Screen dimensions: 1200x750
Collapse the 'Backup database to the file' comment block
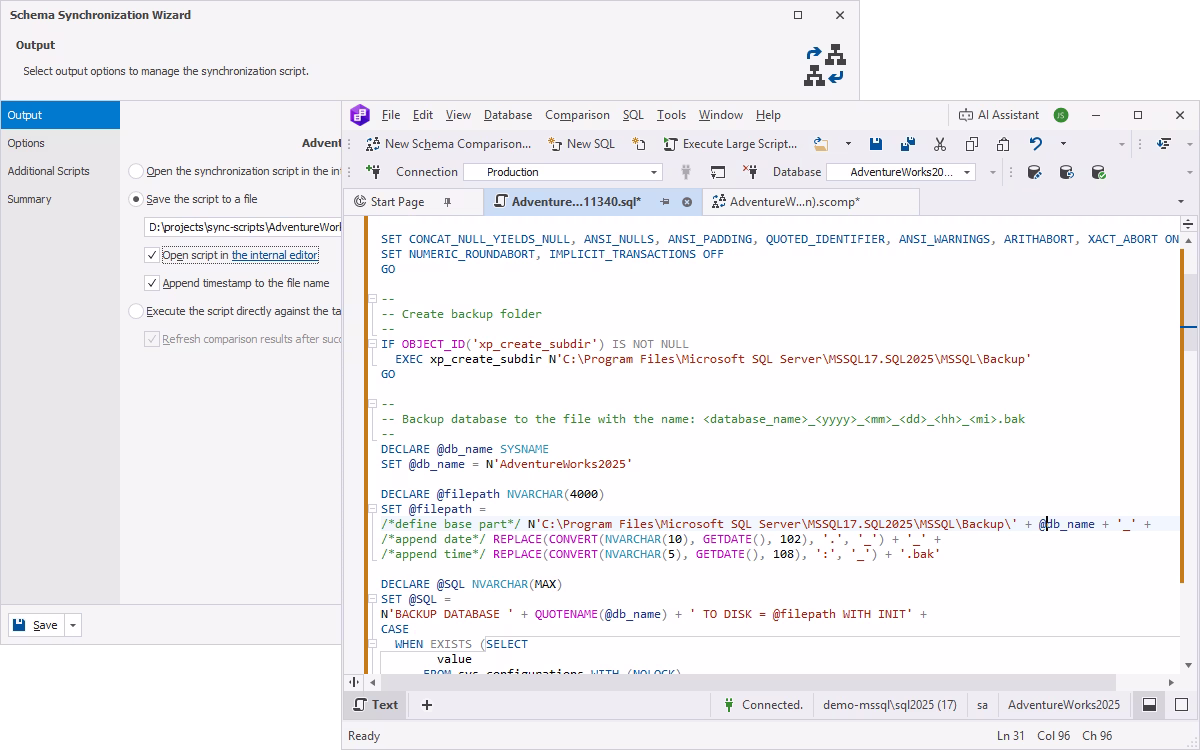pos(373,404)
